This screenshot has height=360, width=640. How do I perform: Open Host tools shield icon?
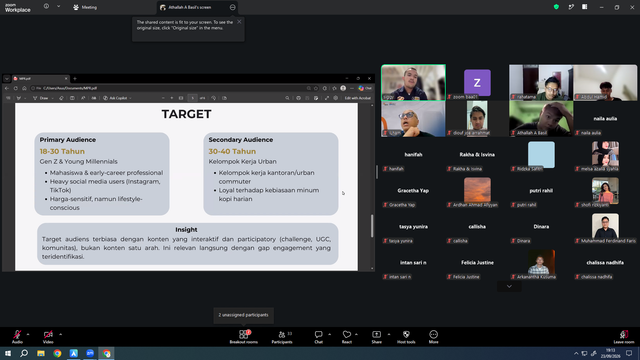click(406, 337)
